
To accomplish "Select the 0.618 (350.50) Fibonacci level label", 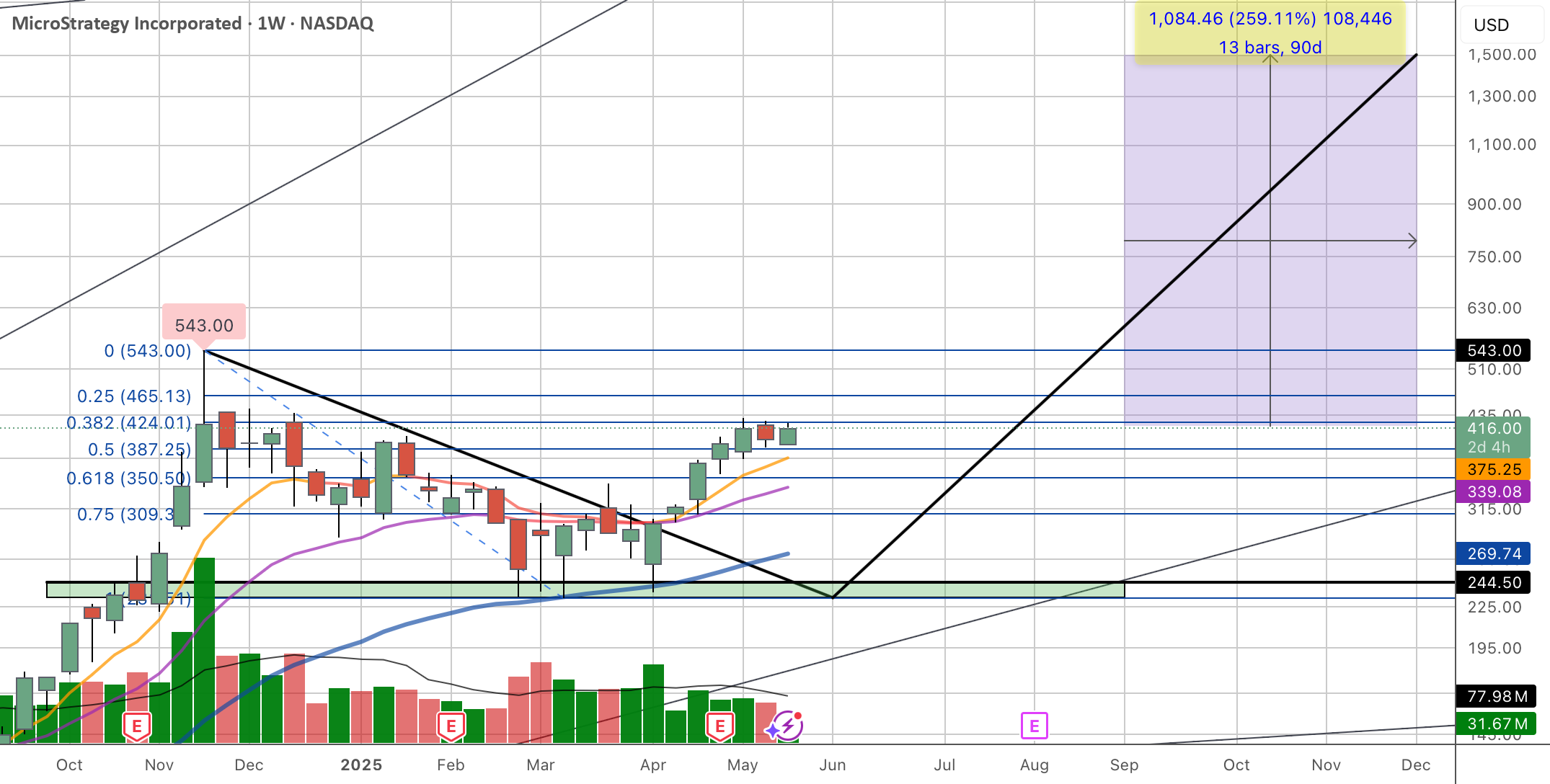I will (x=128, y=478).
